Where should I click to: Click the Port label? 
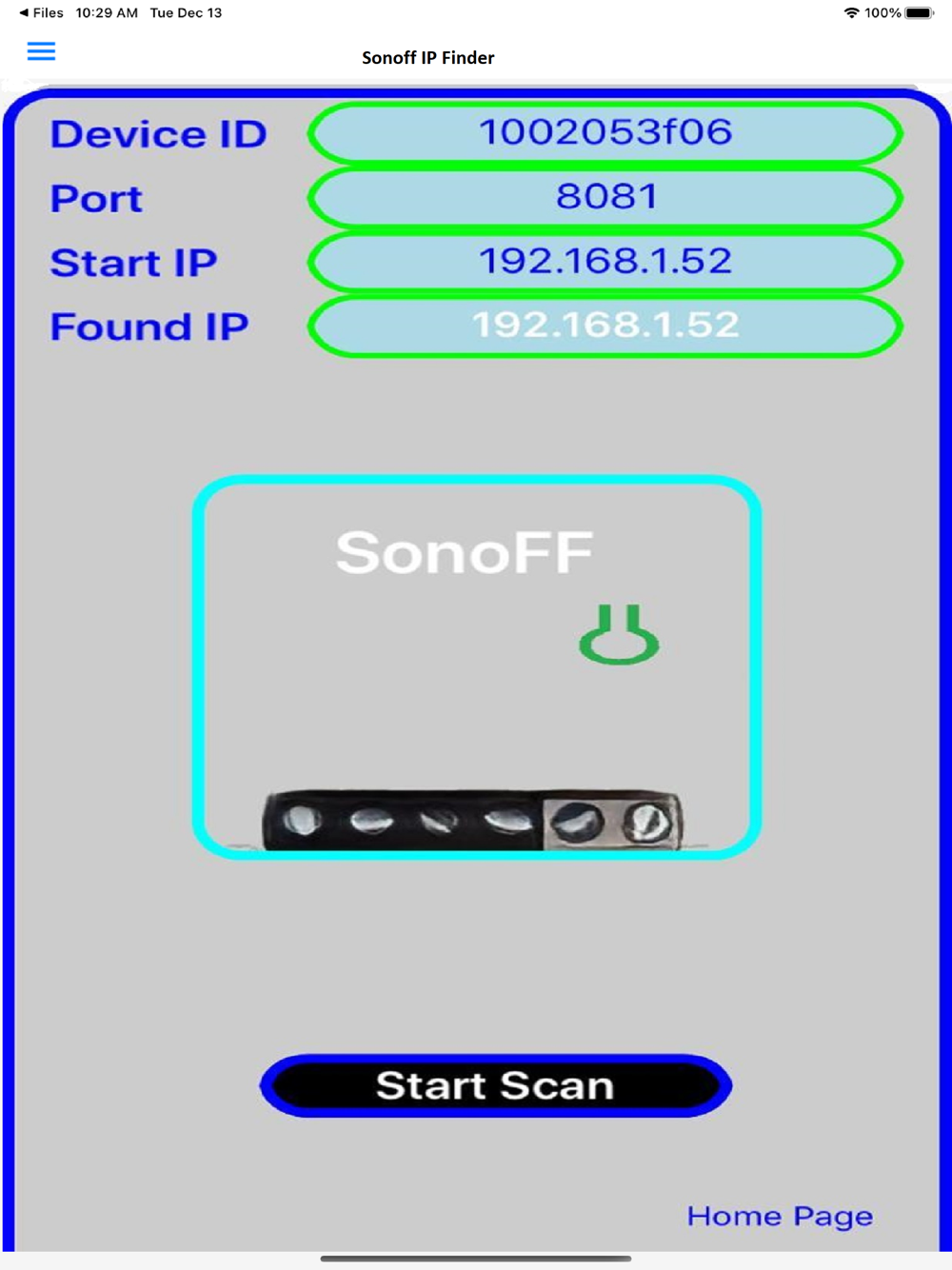coord(96,199)
